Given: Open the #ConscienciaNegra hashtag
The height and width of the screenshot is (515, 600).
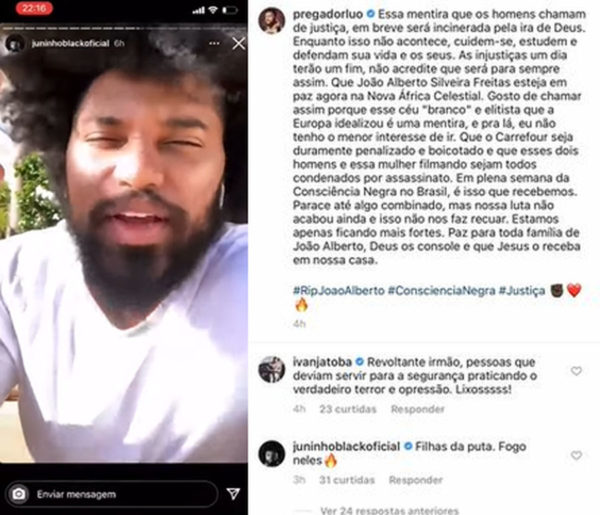Looking at the screenshot, I should pyautogui.click(x=442, y=290).
